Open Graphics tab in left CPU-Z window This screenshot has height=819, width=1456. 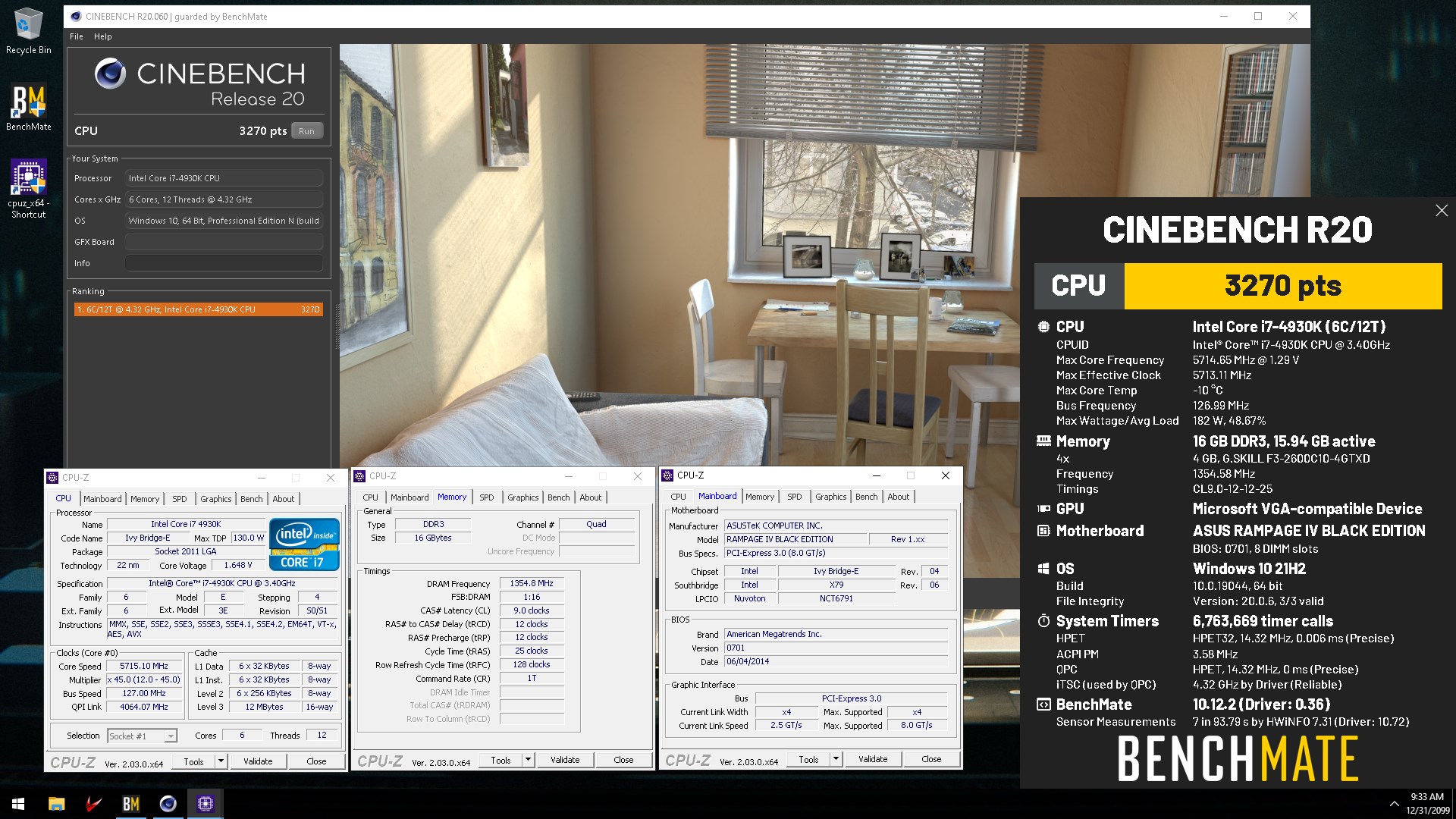216,498
